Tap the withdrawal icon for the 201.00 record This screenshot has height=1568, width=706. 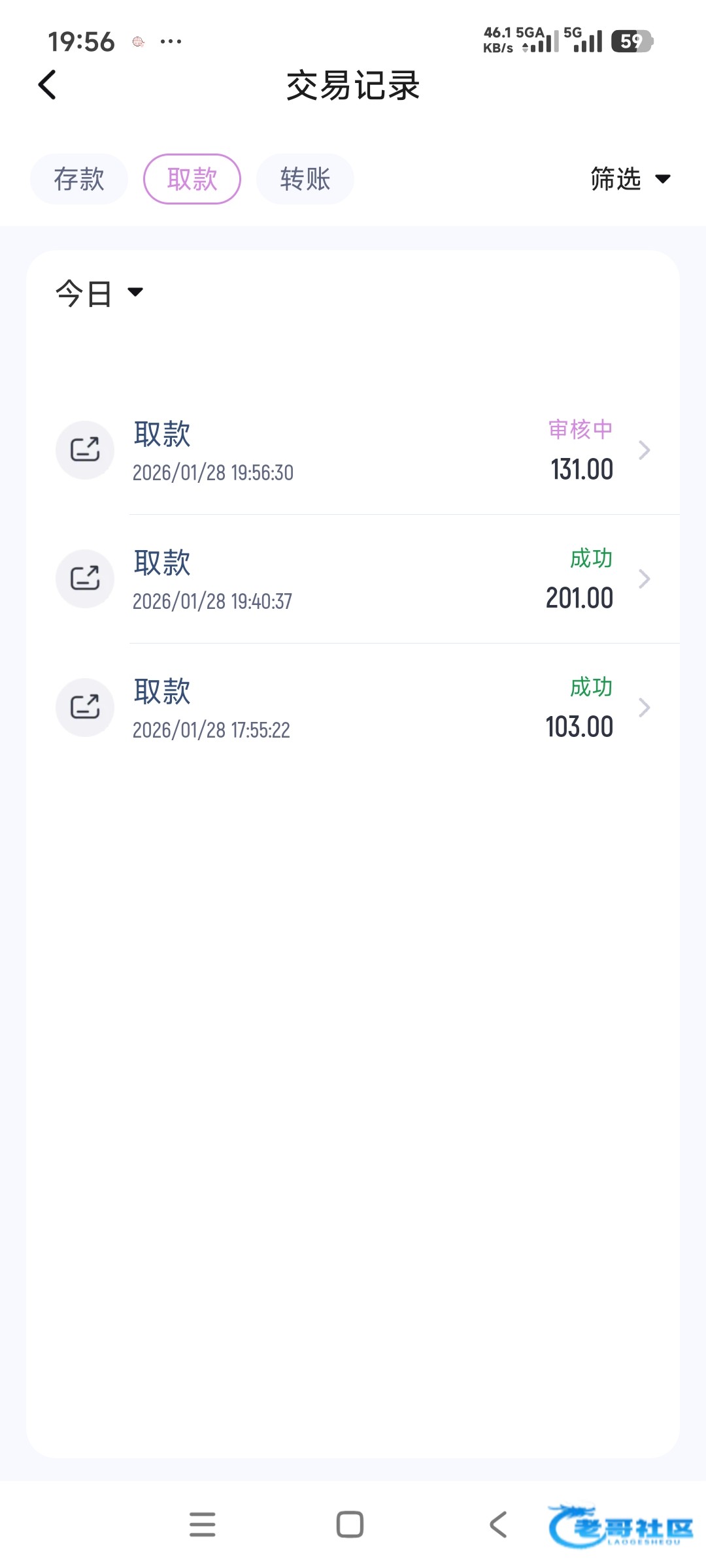[x=85, y=578]
